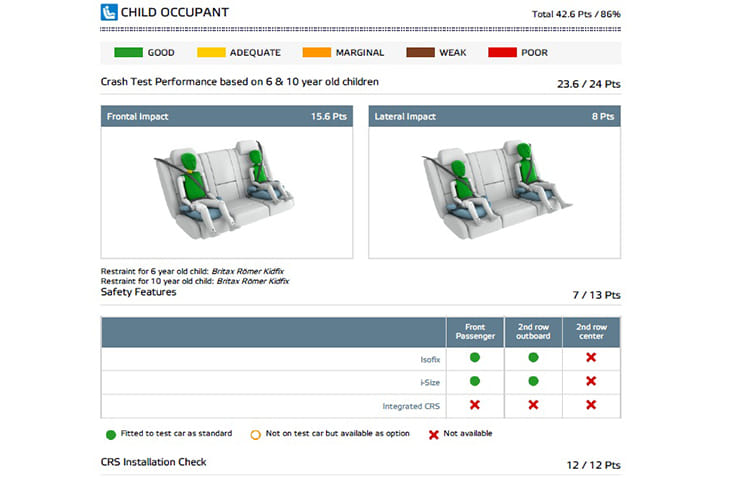735x485 pixels.
Task: Click the Safety Features section heading
Action: pyautogui.click(x=139, y=292)
